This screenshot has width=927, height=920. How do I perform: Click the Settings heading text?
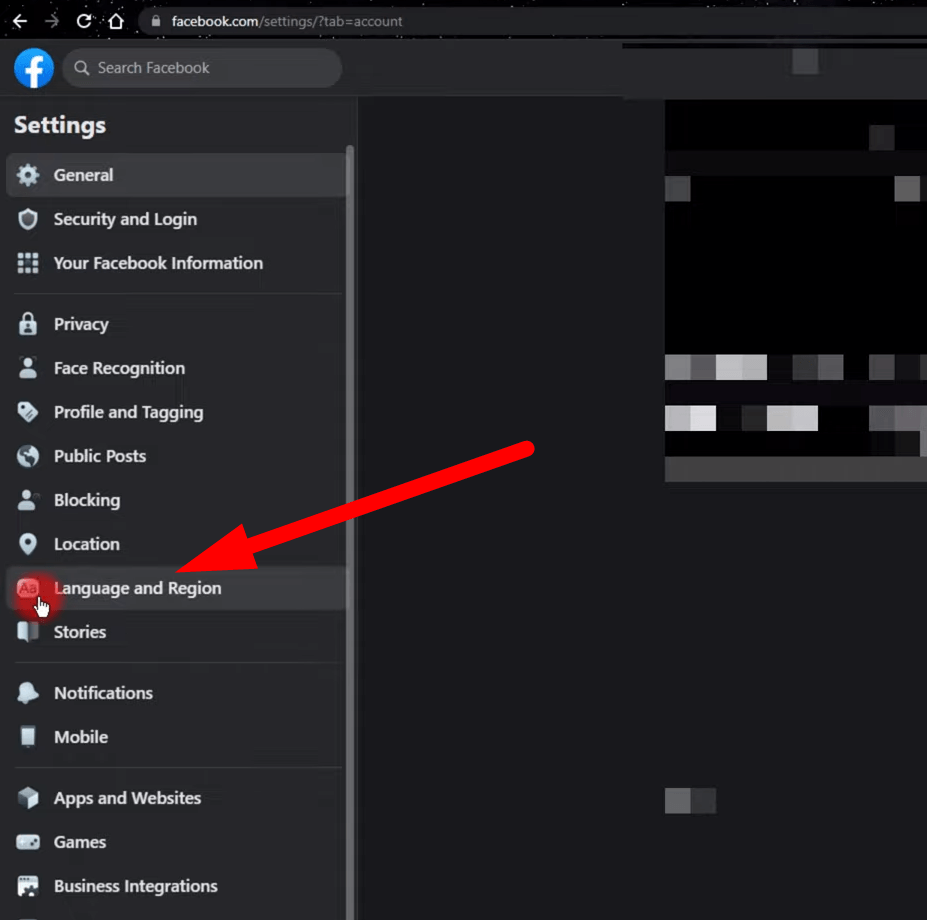tap(60, 125)
